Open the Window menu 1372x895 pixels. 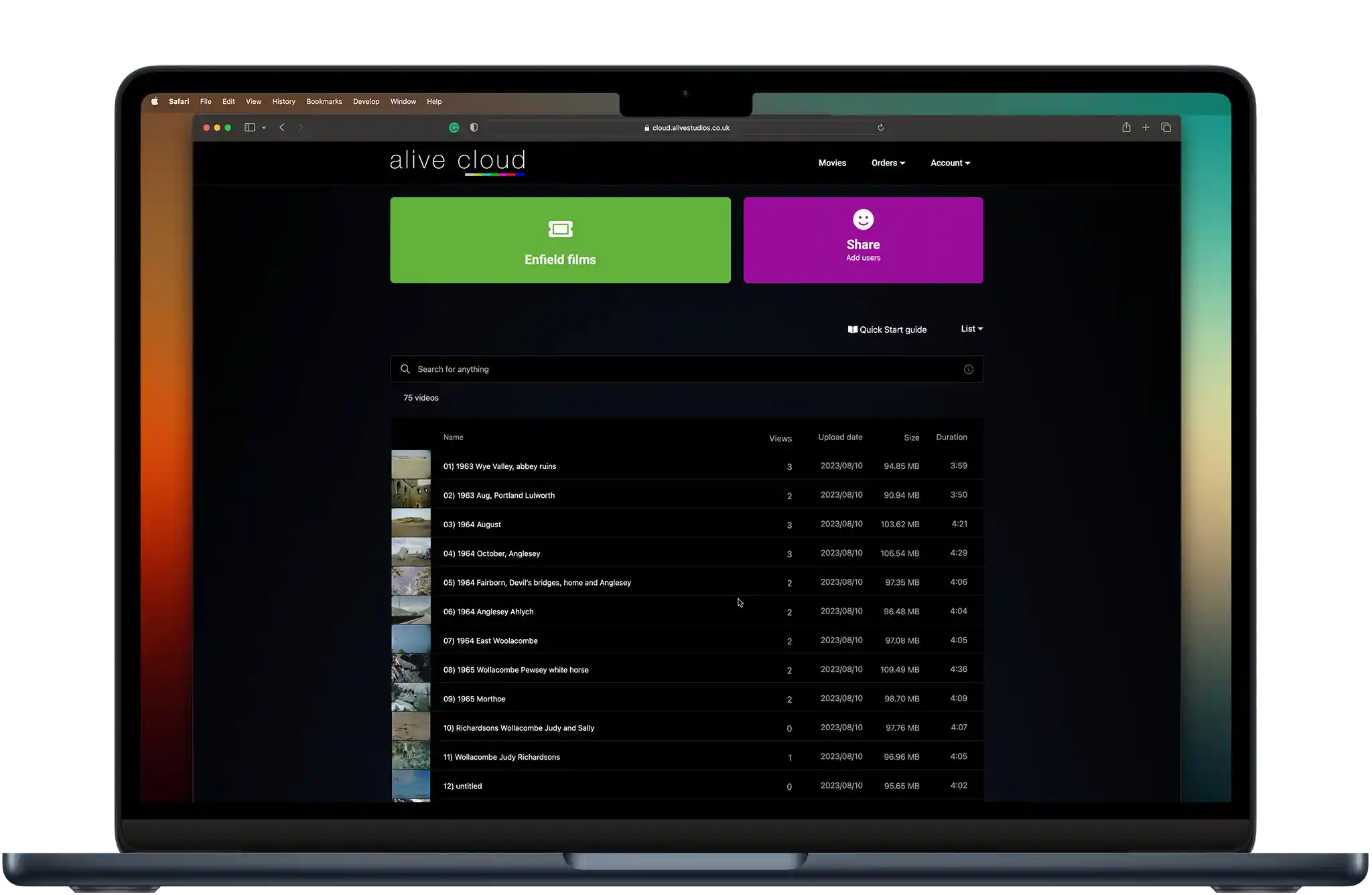[x=403, y=102]
